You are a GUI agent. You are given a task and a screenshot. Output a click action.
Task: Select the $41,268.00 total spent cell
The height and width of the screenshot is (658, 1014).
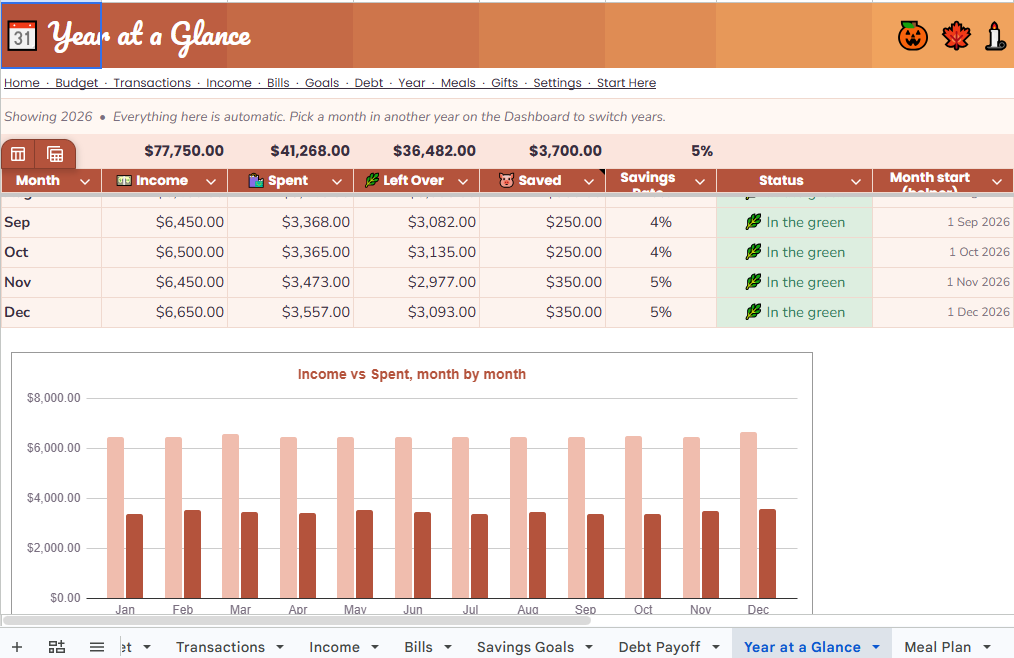point(290,151)
